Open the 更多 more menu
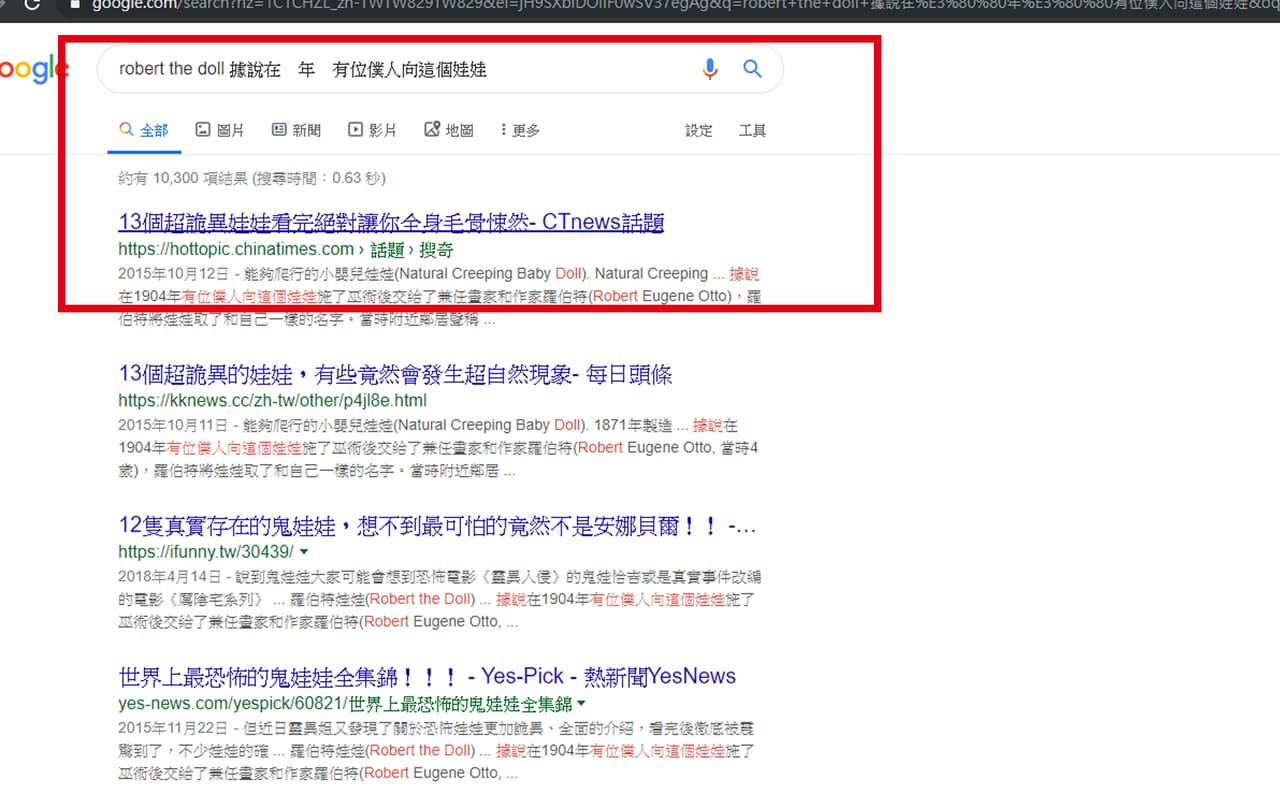This screenshot has width=1280, height=800. 520,130
